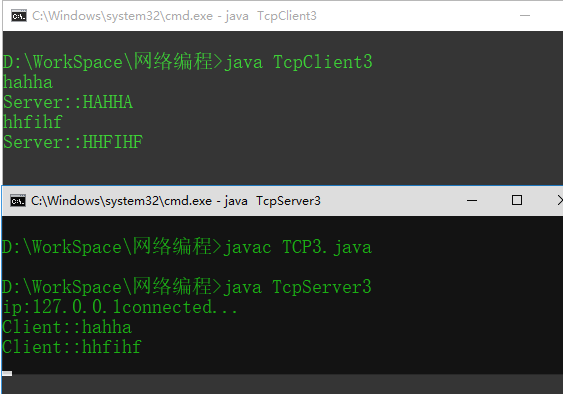Click the 'javac TCP3.java' command line
563x394 pixels.
187,247
